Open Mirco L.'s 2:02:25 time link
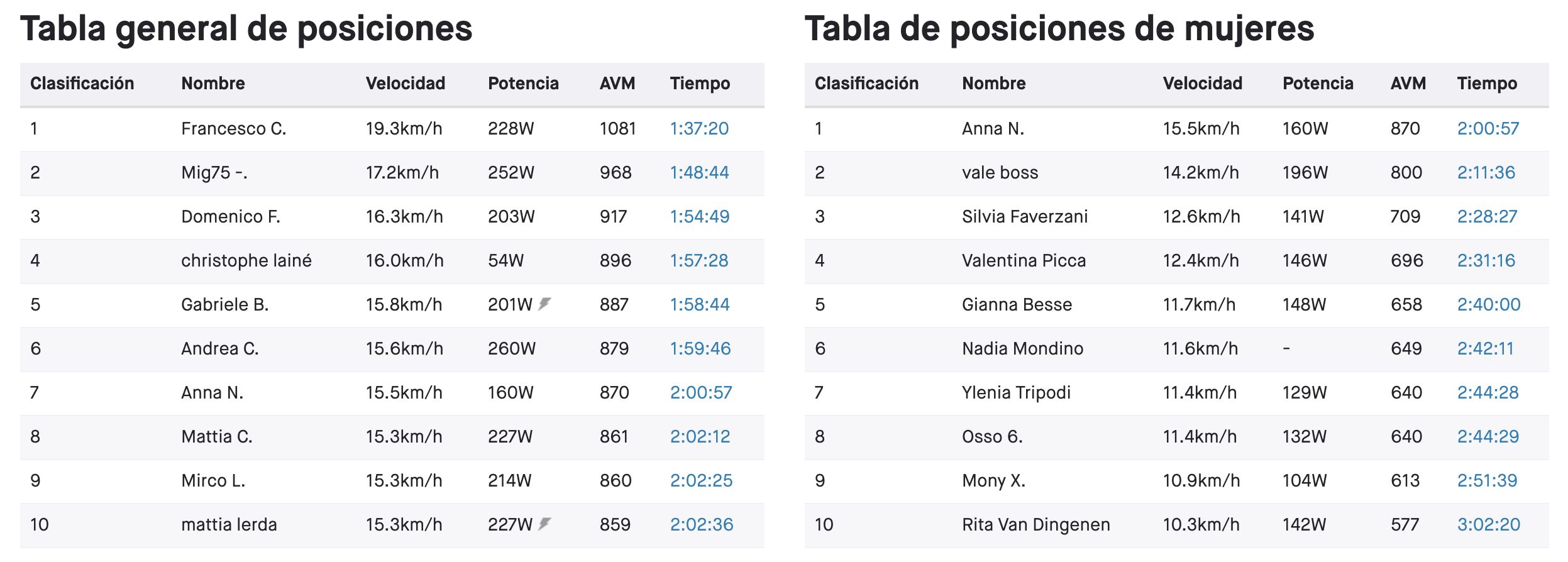1568x562 pixels. [x=701, y=481]
